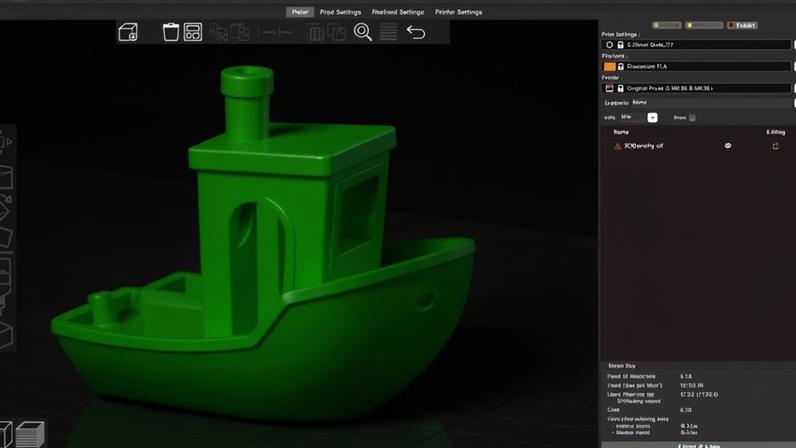Screen dimensions: 796x448
Task: Open the Filament preset dropdown
Action: click(x=696, y=67)
